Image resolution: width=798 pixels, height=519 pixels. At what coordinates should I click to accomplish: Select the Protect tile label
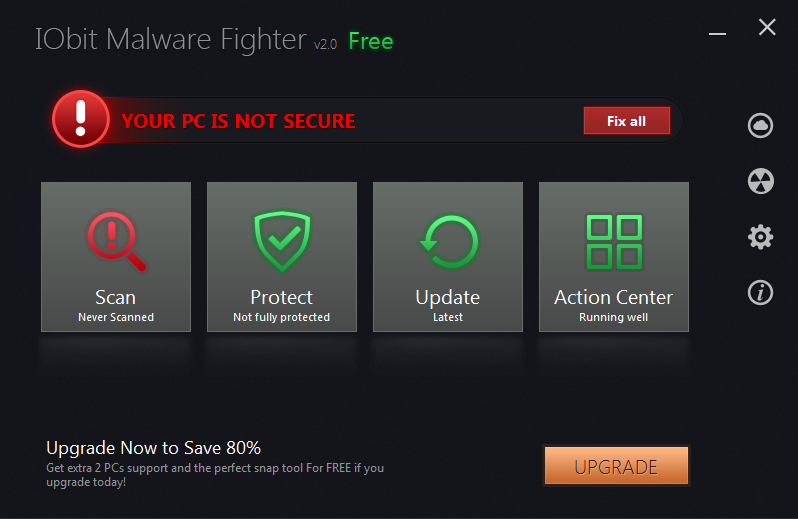(x=281, y=297)
